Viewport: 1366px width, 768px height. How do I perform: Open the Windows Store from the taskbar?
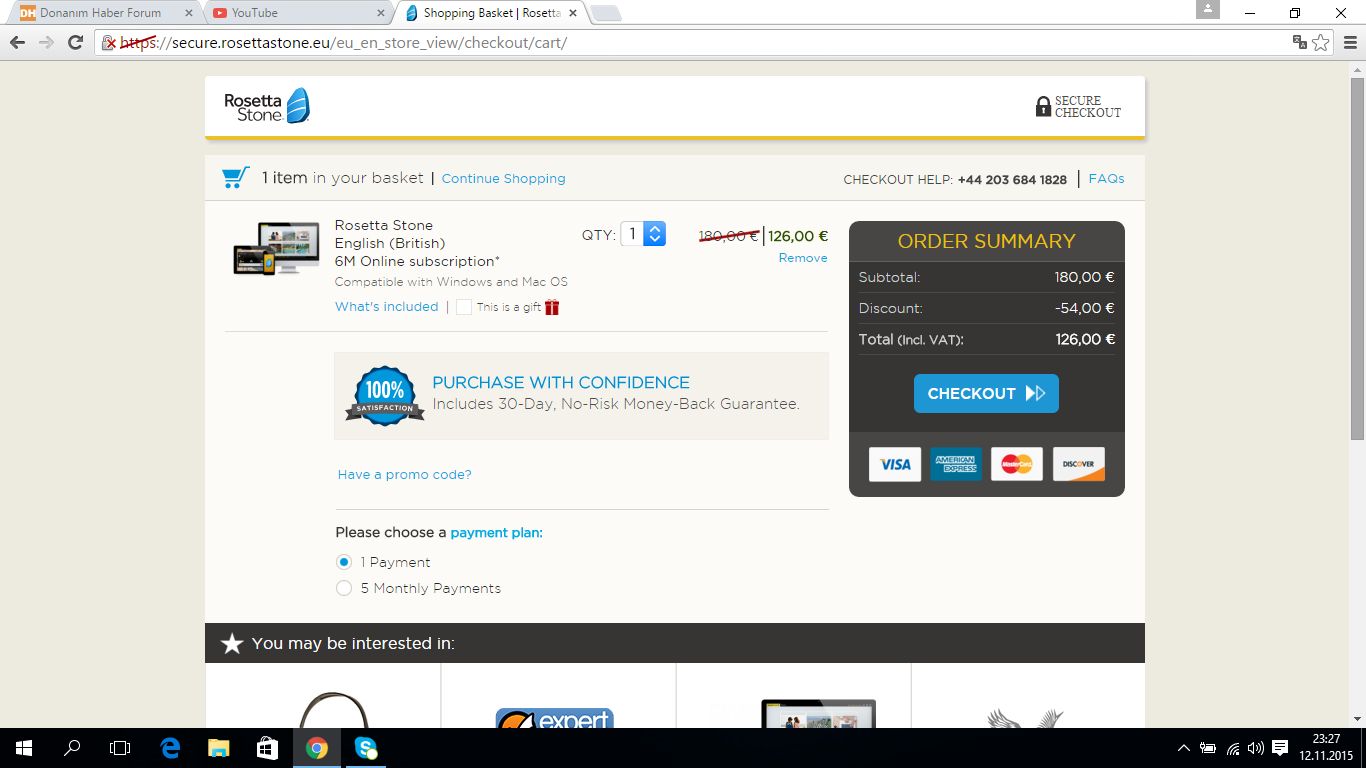tap(266, 748)
